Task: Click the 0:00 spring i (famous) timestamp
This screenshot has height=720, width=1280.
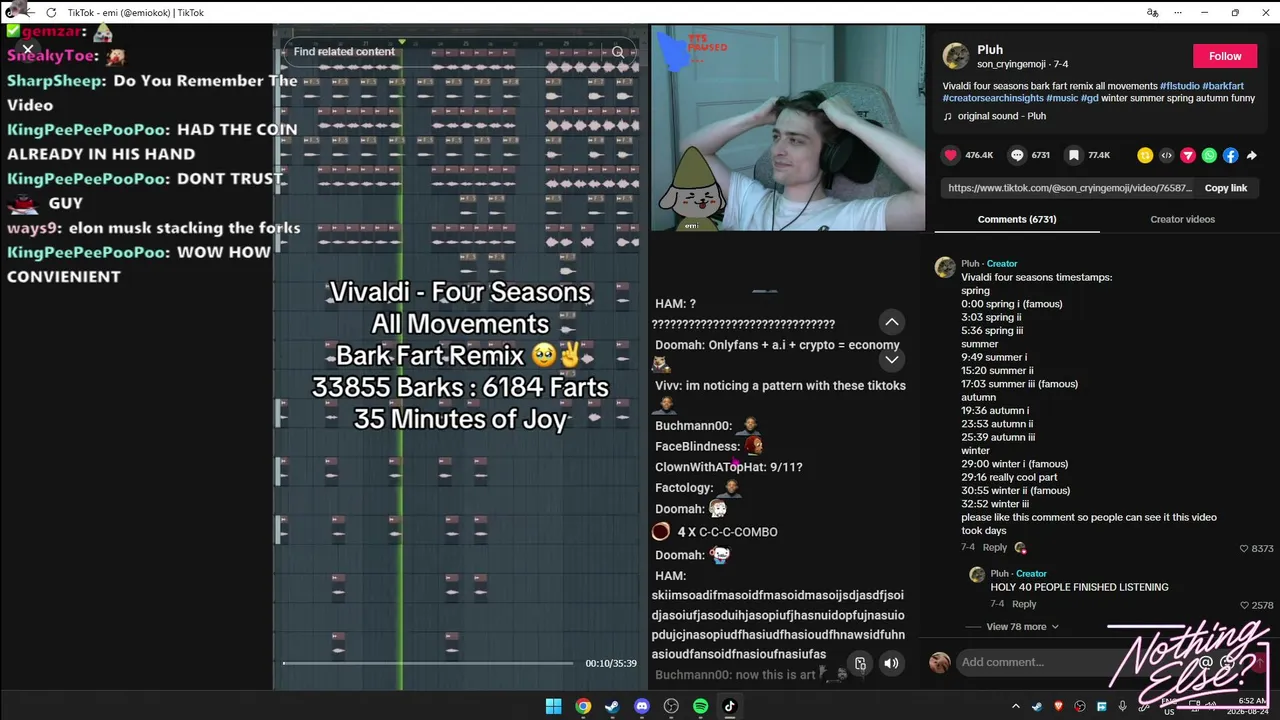Action: tap(1012, 304)
